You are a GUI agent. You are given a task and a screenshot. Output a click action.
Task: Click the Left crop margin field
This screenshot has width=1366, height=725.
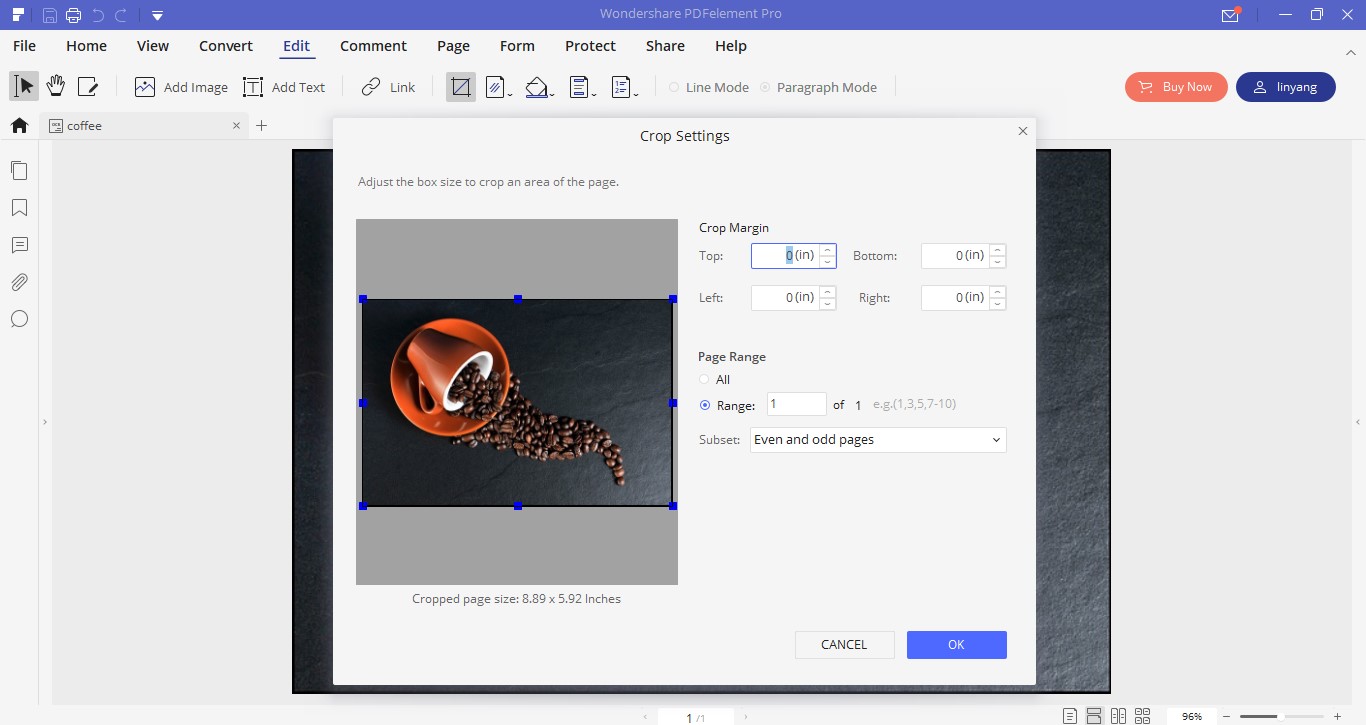point(785,298)
